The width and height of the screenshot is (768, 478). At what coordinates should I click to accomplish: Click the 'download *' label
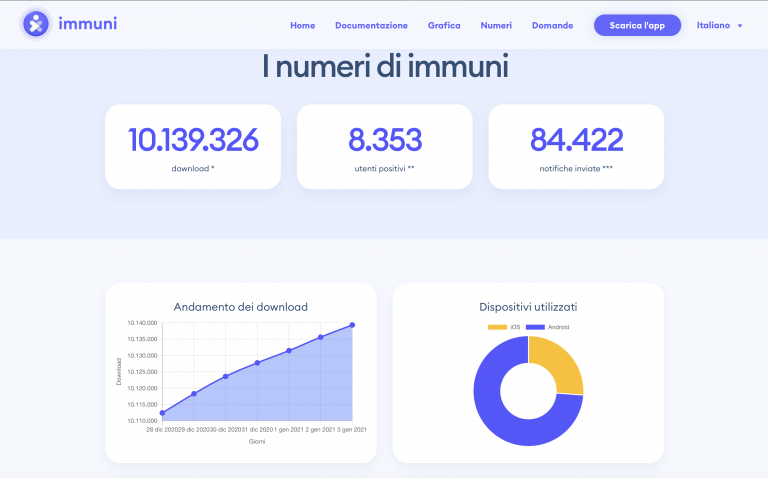coord(193,168)
